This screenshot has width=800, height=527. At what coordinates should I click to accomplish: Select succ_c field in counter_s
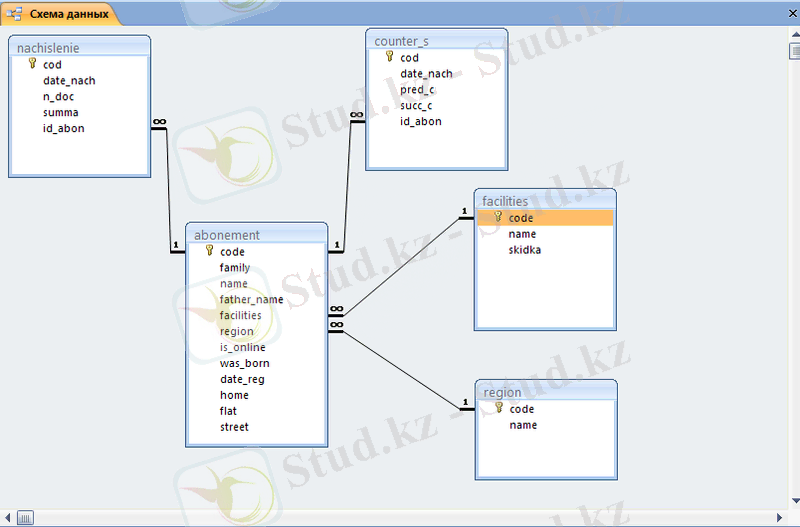[416, 105]
